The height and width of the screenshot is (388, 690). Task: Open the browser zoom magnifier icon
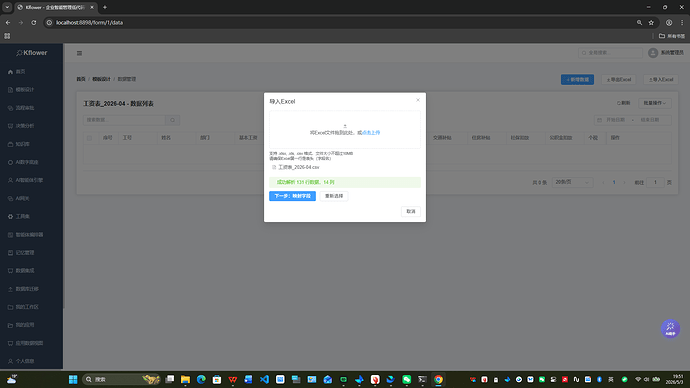(x=639, y=22)
